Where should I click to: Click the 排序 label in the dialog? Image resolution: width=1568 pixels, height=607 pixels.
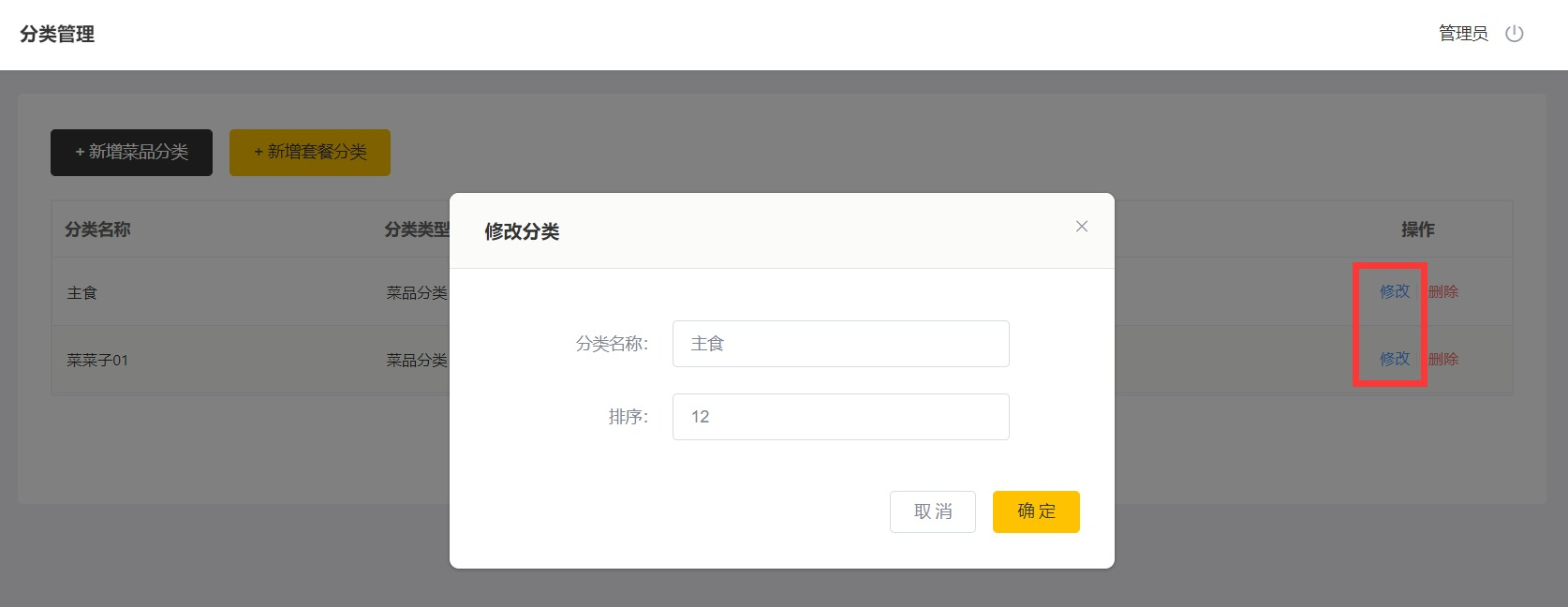629,417
